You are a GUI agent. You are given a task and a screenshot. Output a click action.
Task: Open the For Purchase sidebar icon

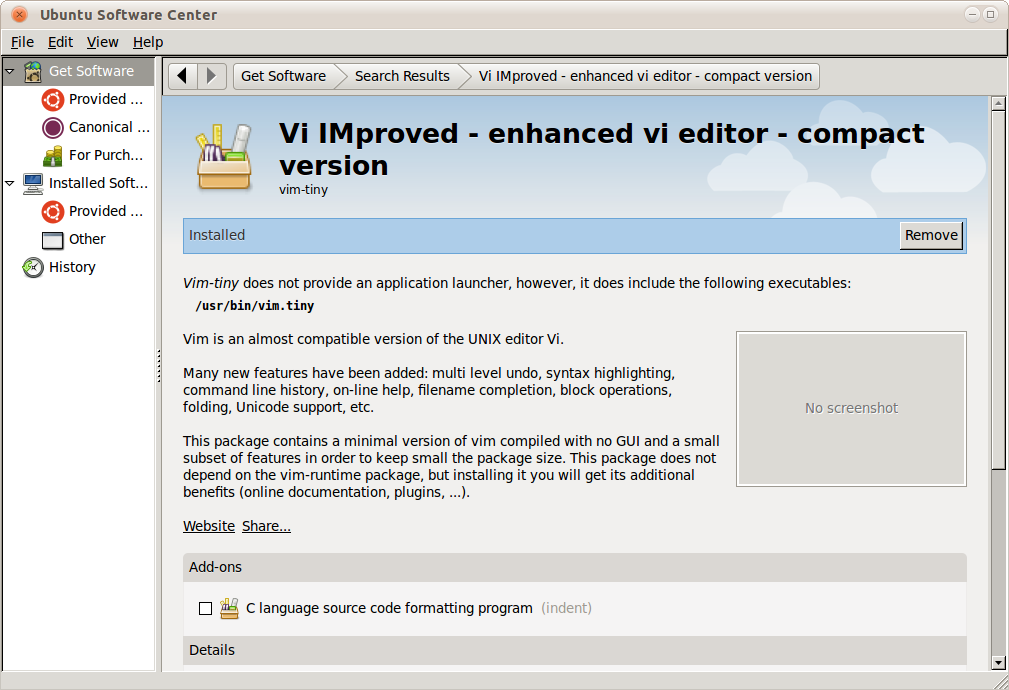point(53,155)
